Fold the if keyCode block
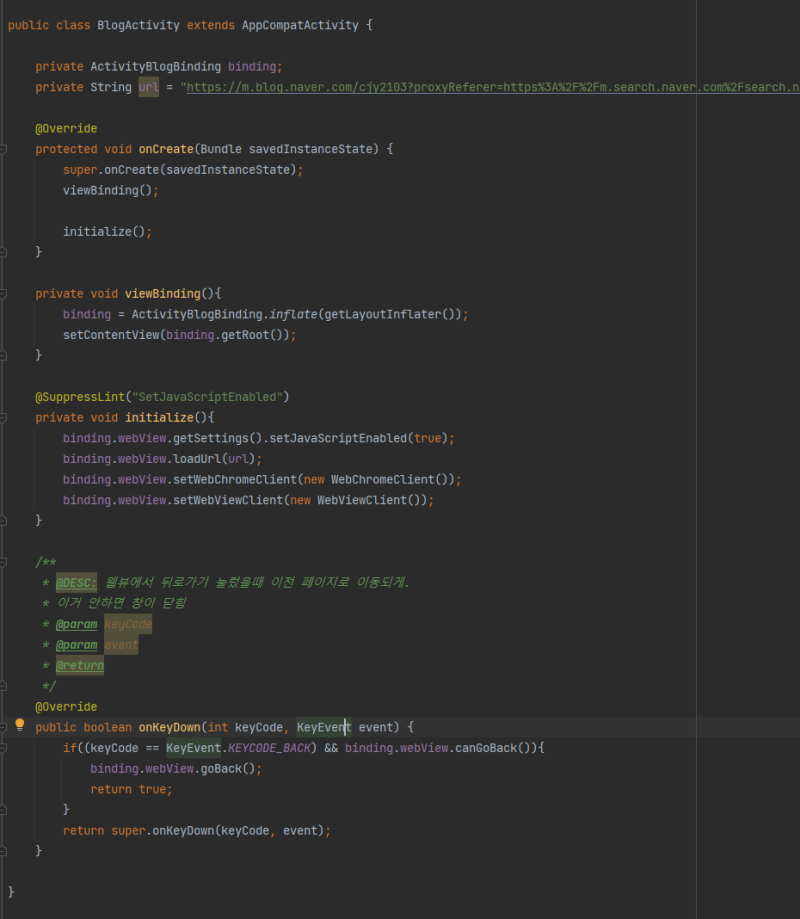The width and height of the screenshot is (800, 919). click(3, 748)
